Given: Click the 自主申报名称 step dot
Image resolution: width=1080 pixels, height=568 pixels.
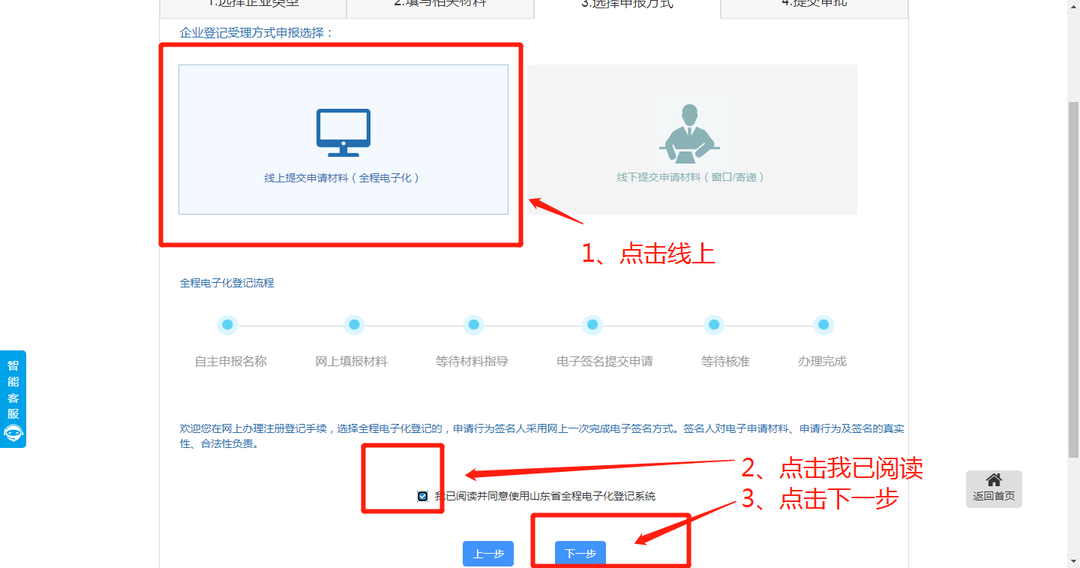Looking at the screenshot, I should click(x=228, y=325).
